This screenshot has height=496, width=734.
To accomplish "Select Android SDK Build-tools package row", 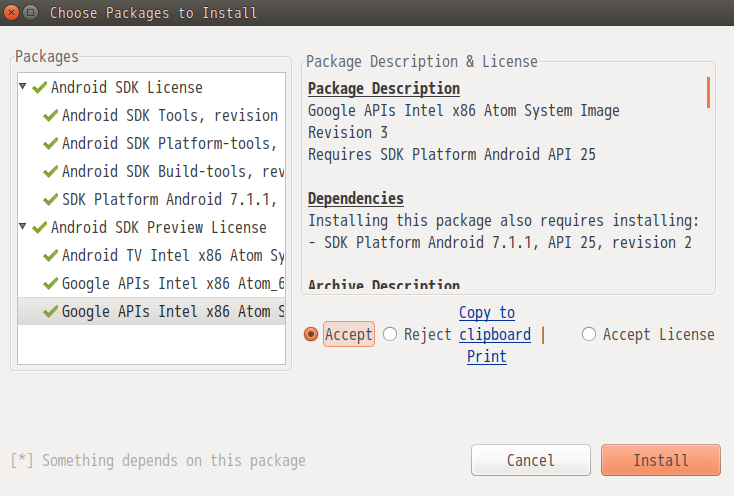I will (x=151, y=171).
